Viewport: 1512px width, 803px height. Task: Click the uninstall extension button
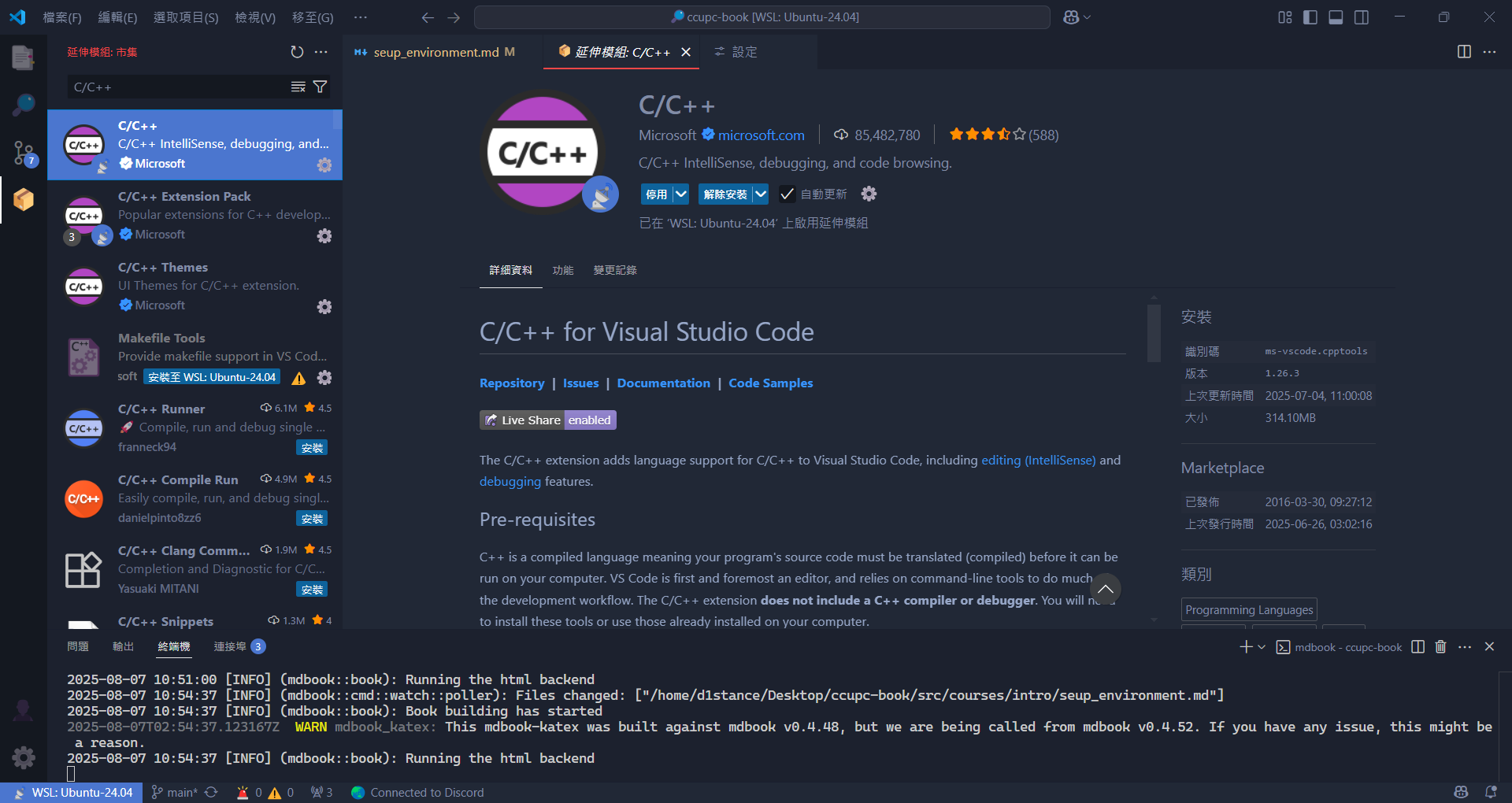point(725,194)
